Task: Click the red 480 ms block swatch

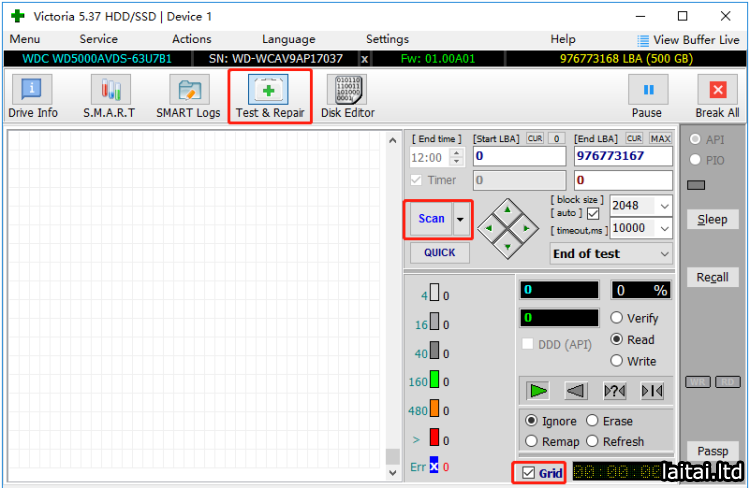Action: [434, 409]
